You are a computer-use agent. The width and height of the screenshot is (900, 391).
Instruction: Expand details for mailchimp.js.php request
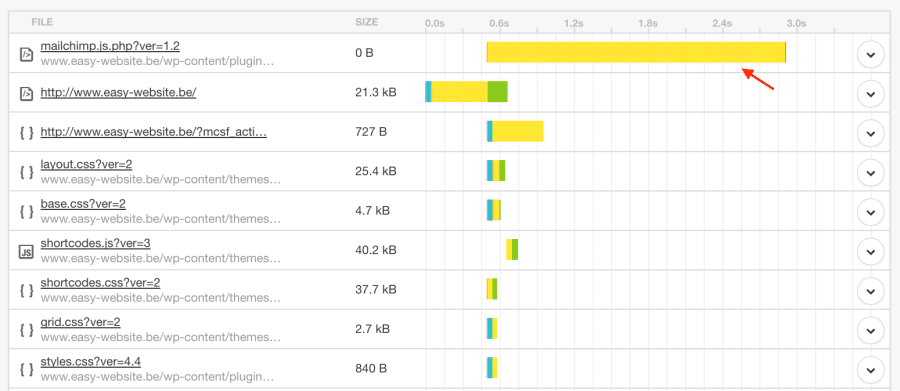870,55
